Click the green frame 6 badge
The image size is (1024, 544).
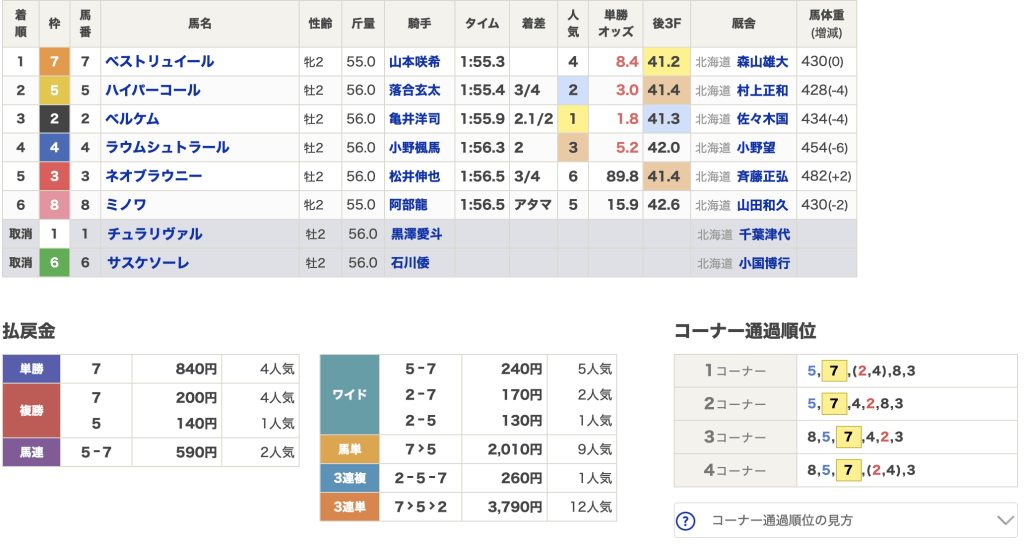pos(54,263)
